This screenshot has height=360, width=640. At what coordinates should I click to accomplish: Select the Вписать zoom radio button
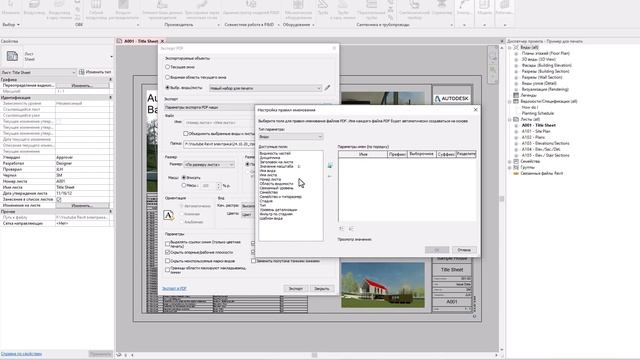coord(184,178)
